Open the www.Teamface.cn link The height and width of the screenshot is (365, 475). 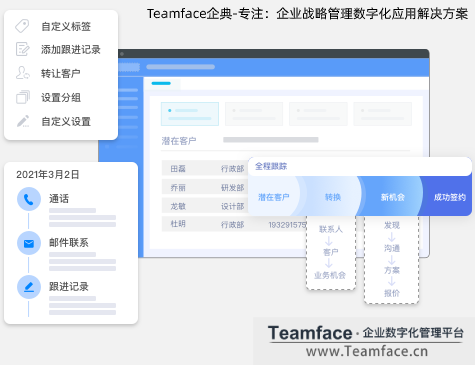pyautogui.click(x=367, y=351)
